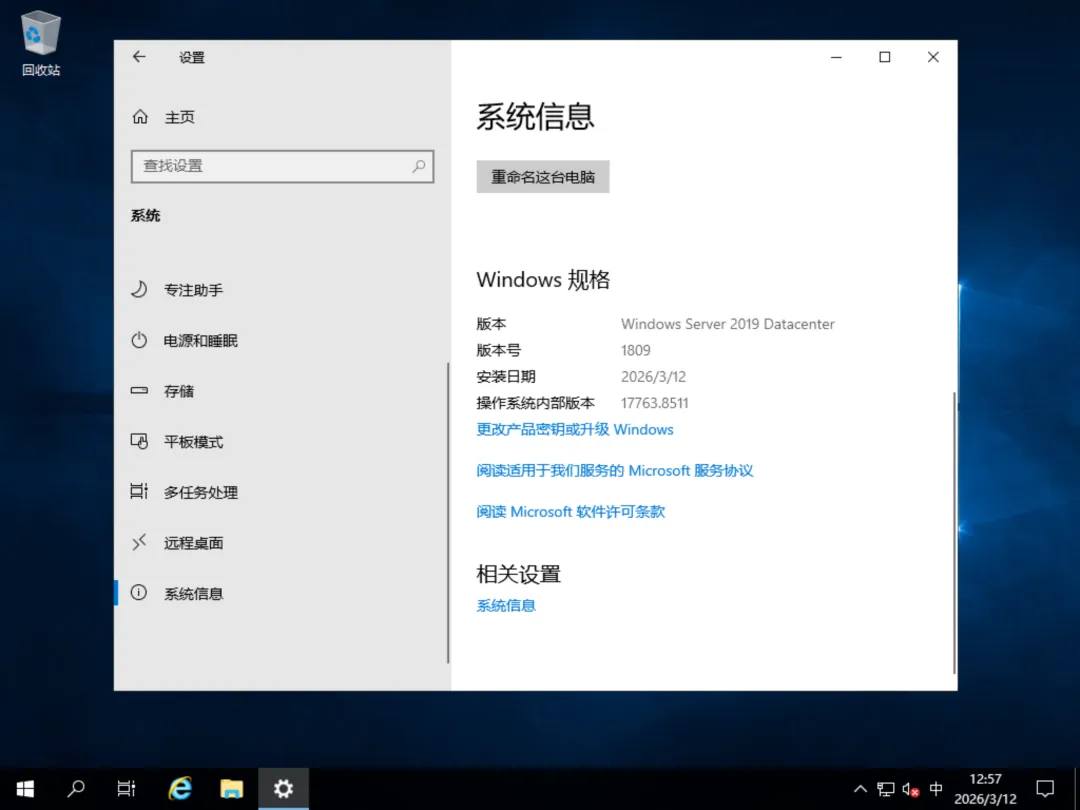Select the 远程桌面 icon
This screenshot has height=810, width=1080.
click(139, 543)
